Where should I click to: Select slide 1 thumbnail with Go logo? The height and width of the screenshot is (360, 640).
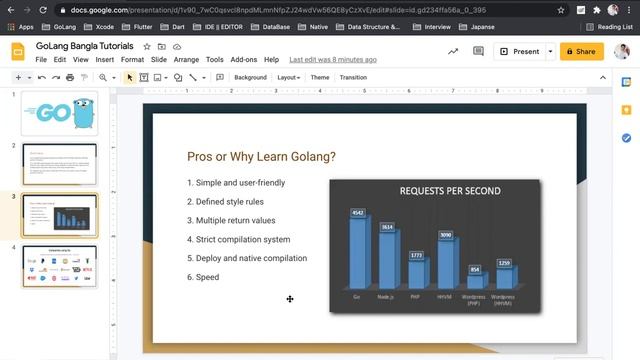(60, 113)
